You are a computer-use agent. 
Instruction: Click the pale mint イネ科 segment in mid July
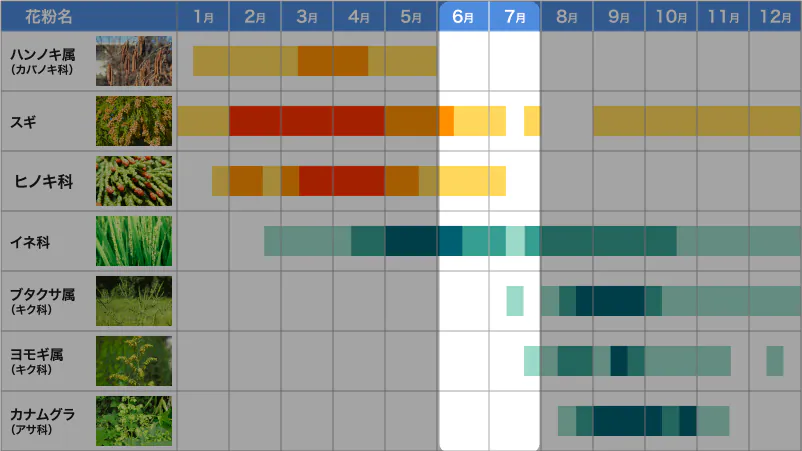tap(515, 241)
